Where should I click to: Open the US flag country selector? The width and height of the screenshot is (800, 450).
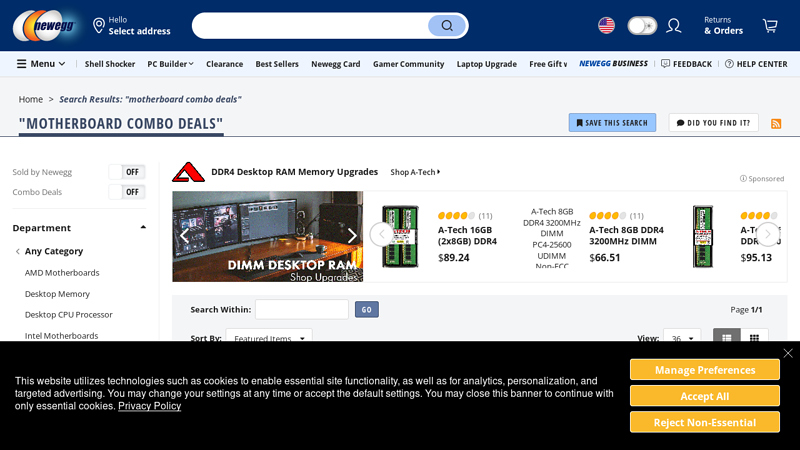606,26
